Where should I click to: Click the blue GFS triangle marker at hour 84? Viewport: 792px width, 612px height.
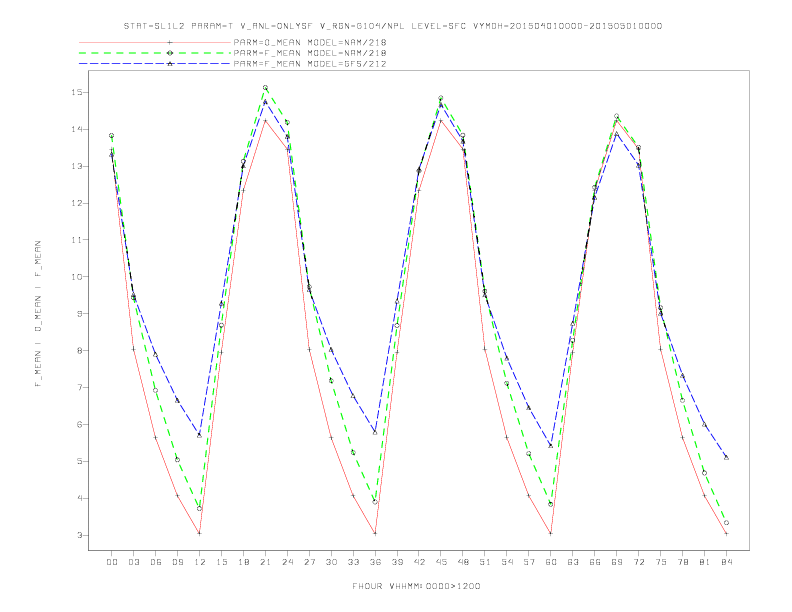pyautogui.click(x=726, y=457)
